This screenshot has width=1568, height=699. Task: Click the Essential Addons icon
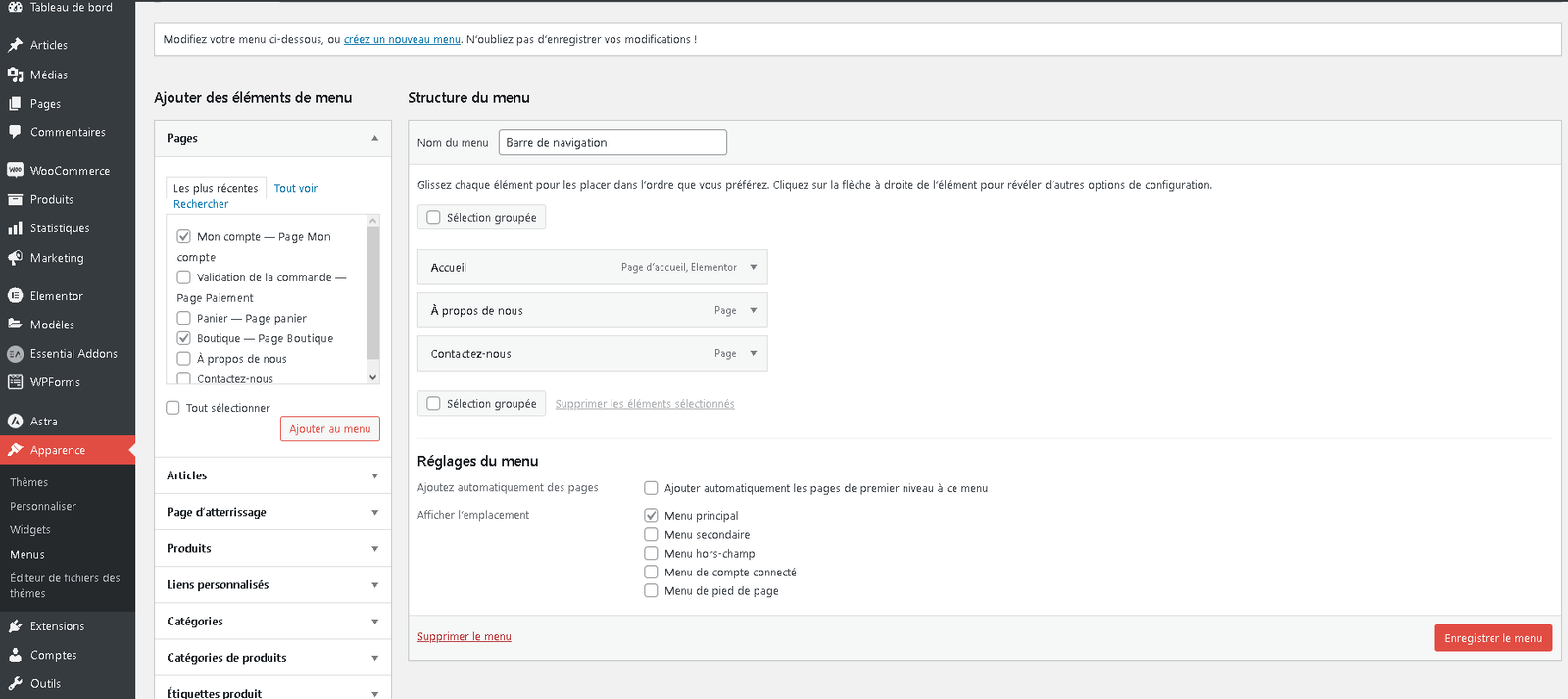15,354
